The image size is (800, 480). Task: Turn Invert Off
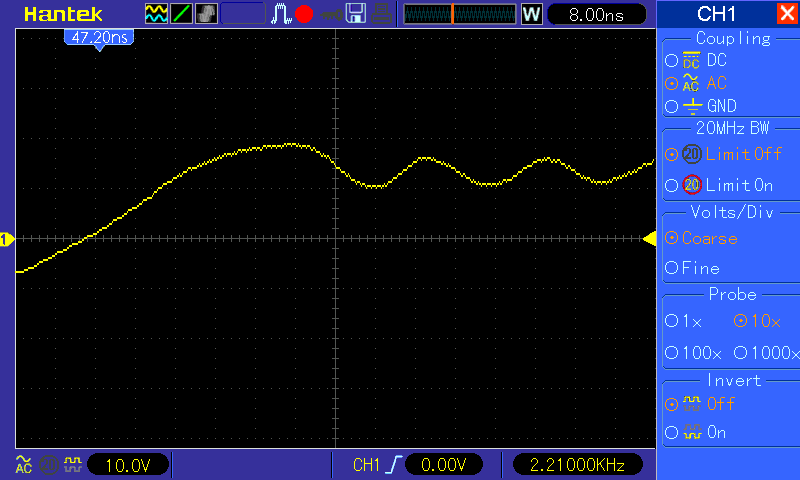pos(671,405)
